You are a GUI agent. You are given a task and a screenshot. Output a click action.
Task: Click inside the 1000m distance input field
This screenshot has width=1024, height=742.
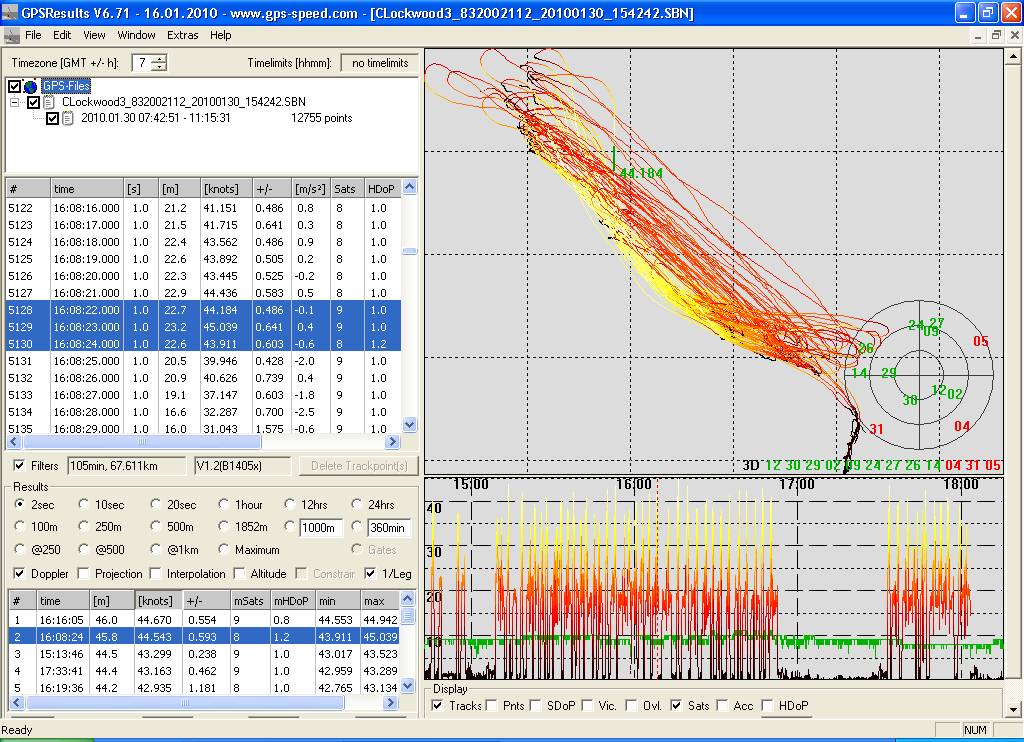tap(320, 526)
